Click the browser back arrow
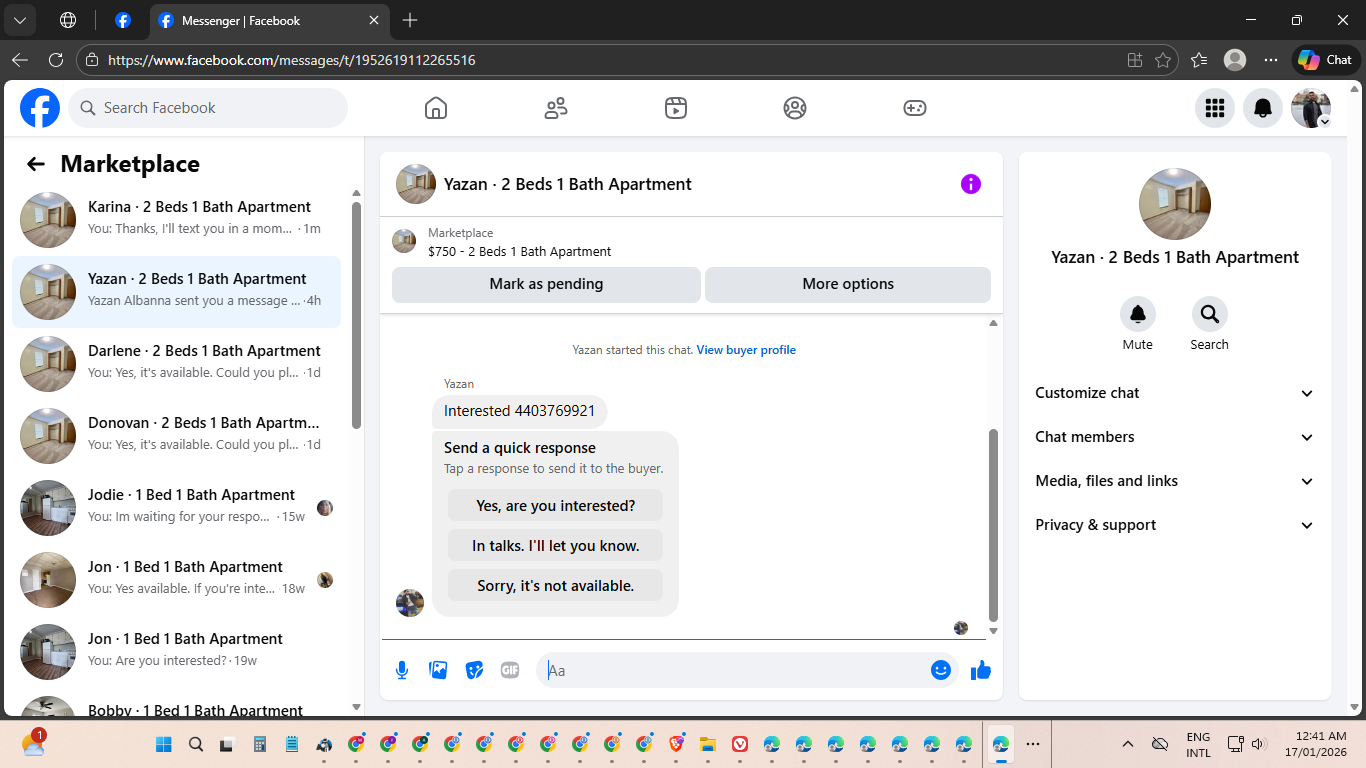 click(20, 60)
